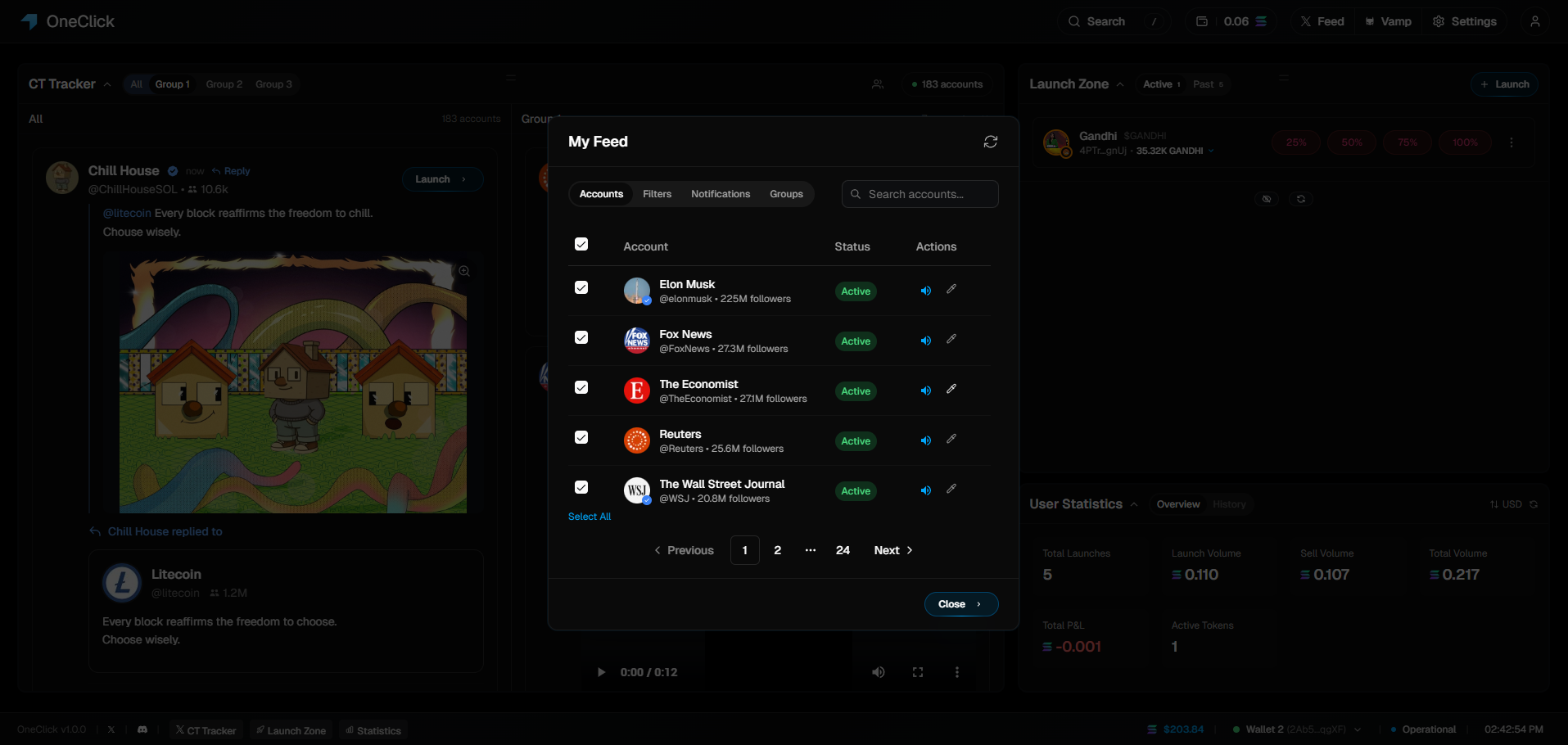1568x745 pixels.
Task: Uncheck The Economist checkbox
Action: (x=581, y=387)
